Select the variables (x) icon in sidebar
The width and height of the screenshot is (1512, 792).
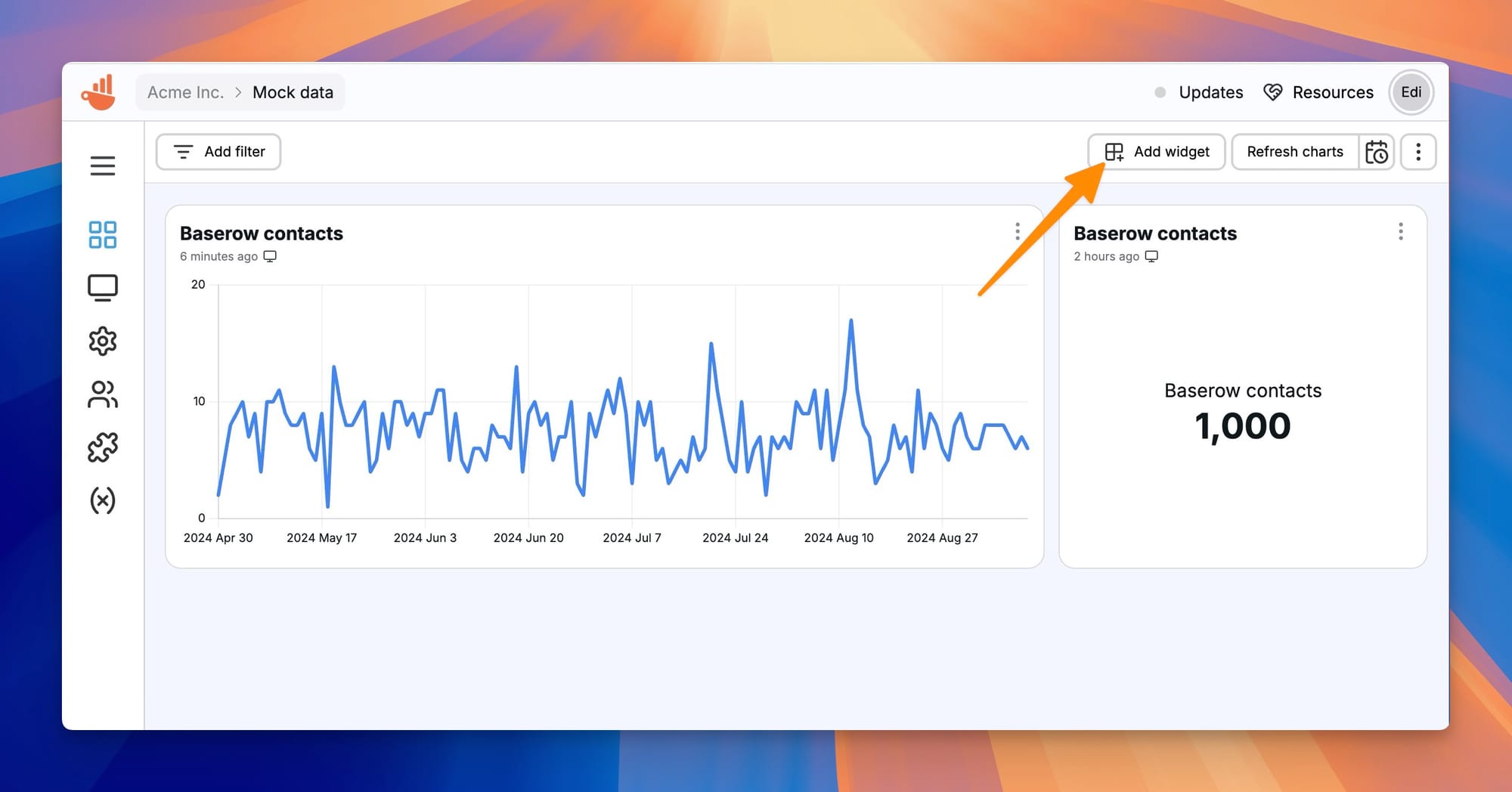pos(104,500)
